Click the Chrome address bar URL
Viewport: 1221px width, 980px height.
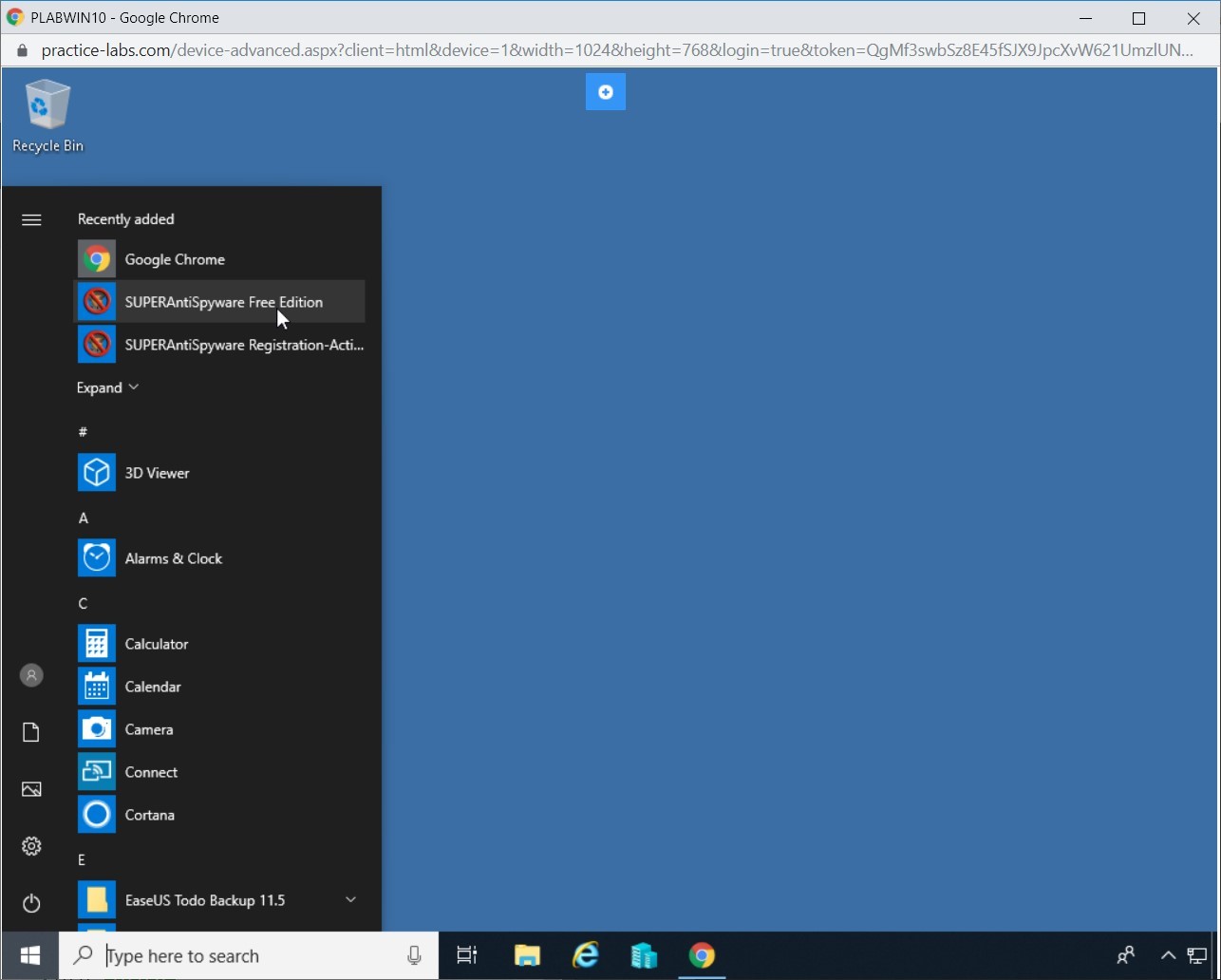click(617, 50)
